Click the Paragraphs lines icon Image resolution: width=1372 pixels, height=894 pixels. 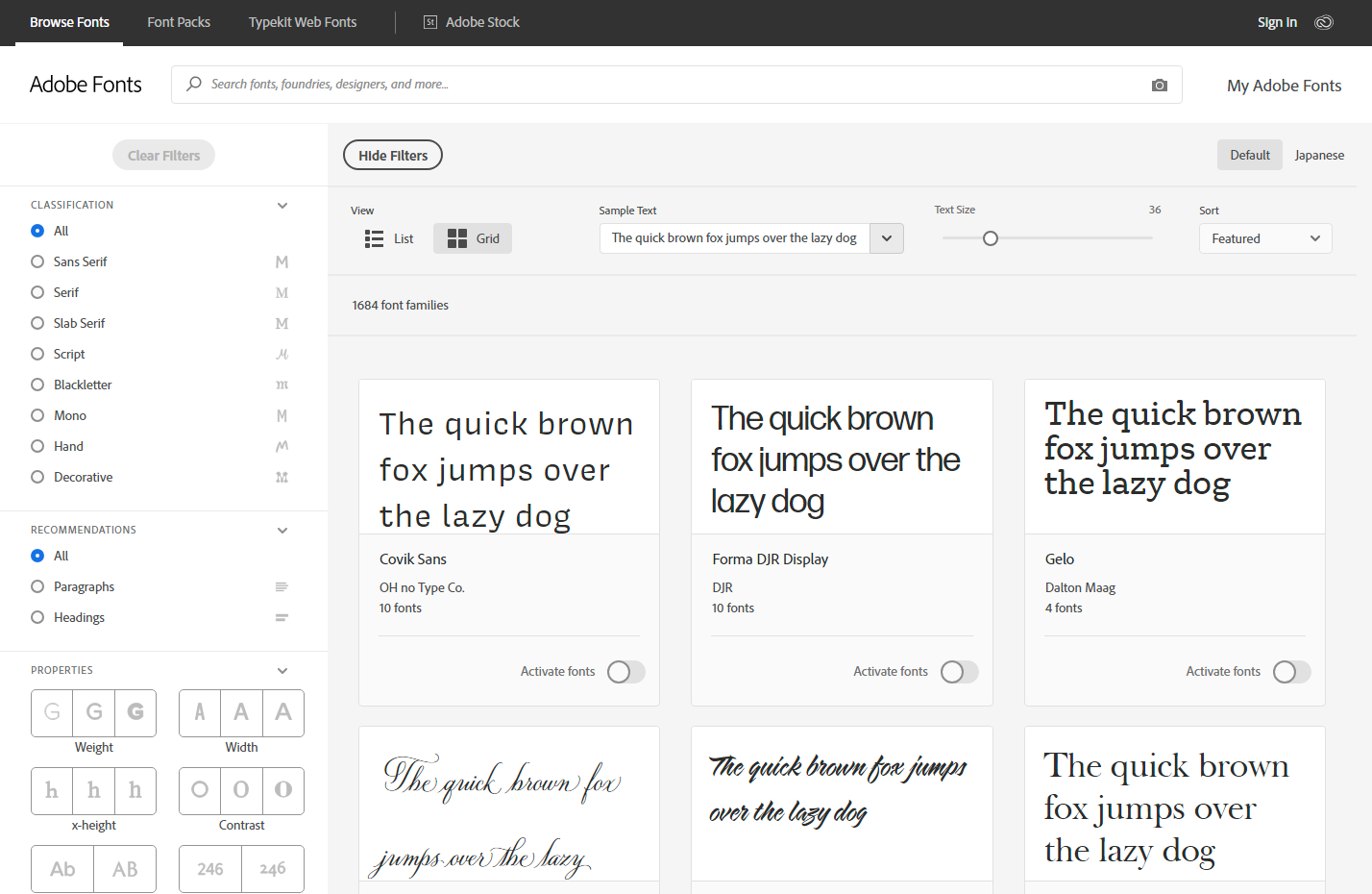click(x=282, y=586)
